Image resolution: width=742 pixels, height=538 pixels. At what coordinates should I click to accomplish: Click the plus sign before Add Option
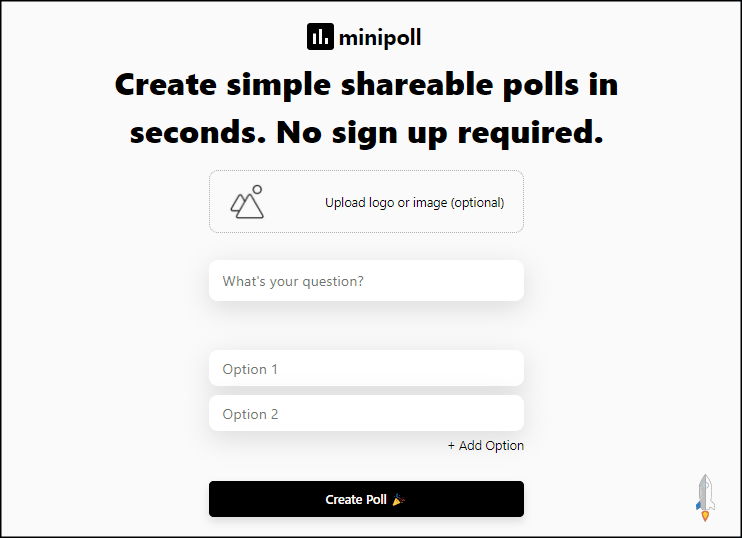coord(451,446)
